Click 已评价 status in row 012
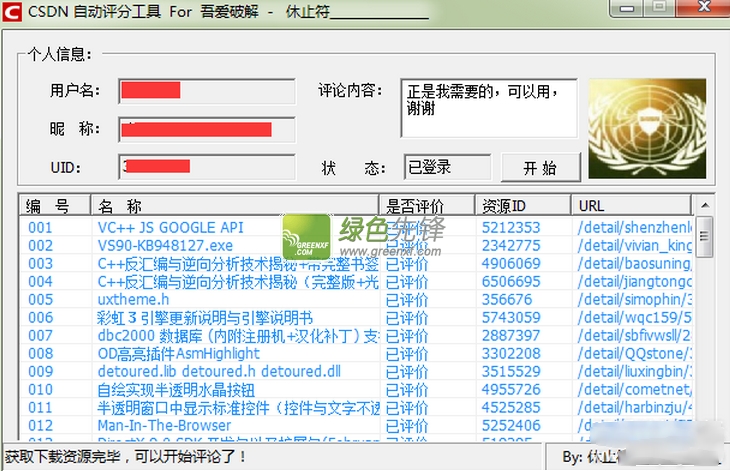Screen dimensions: 730x471 [x=407, y=426]
